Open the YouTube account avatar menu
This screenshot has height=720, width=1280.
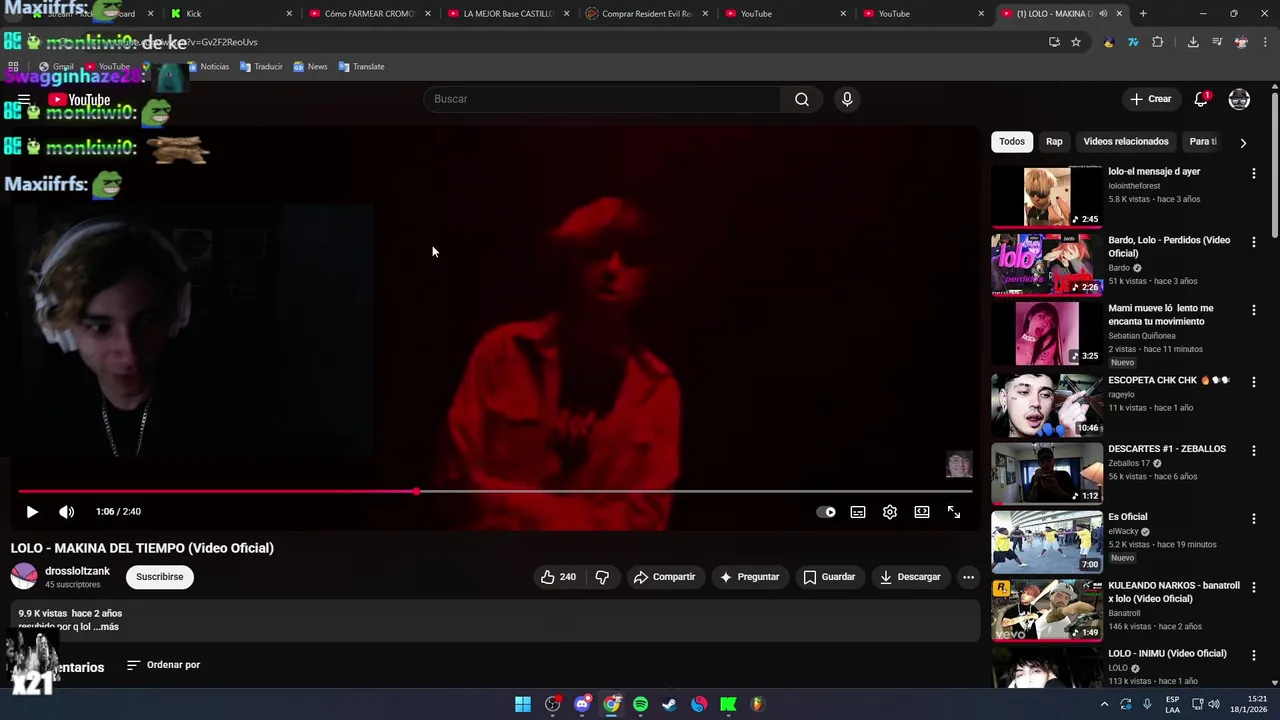pos(1239,99)
